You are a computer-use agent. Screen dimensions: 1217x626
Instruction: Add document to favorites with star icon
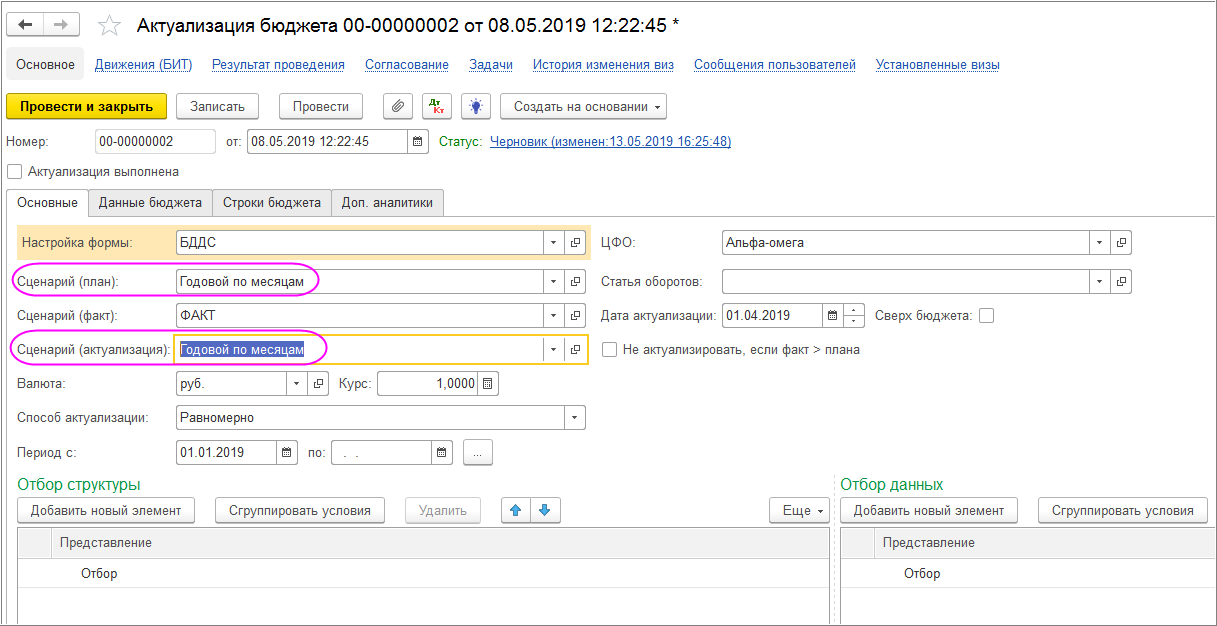(110, 25)
